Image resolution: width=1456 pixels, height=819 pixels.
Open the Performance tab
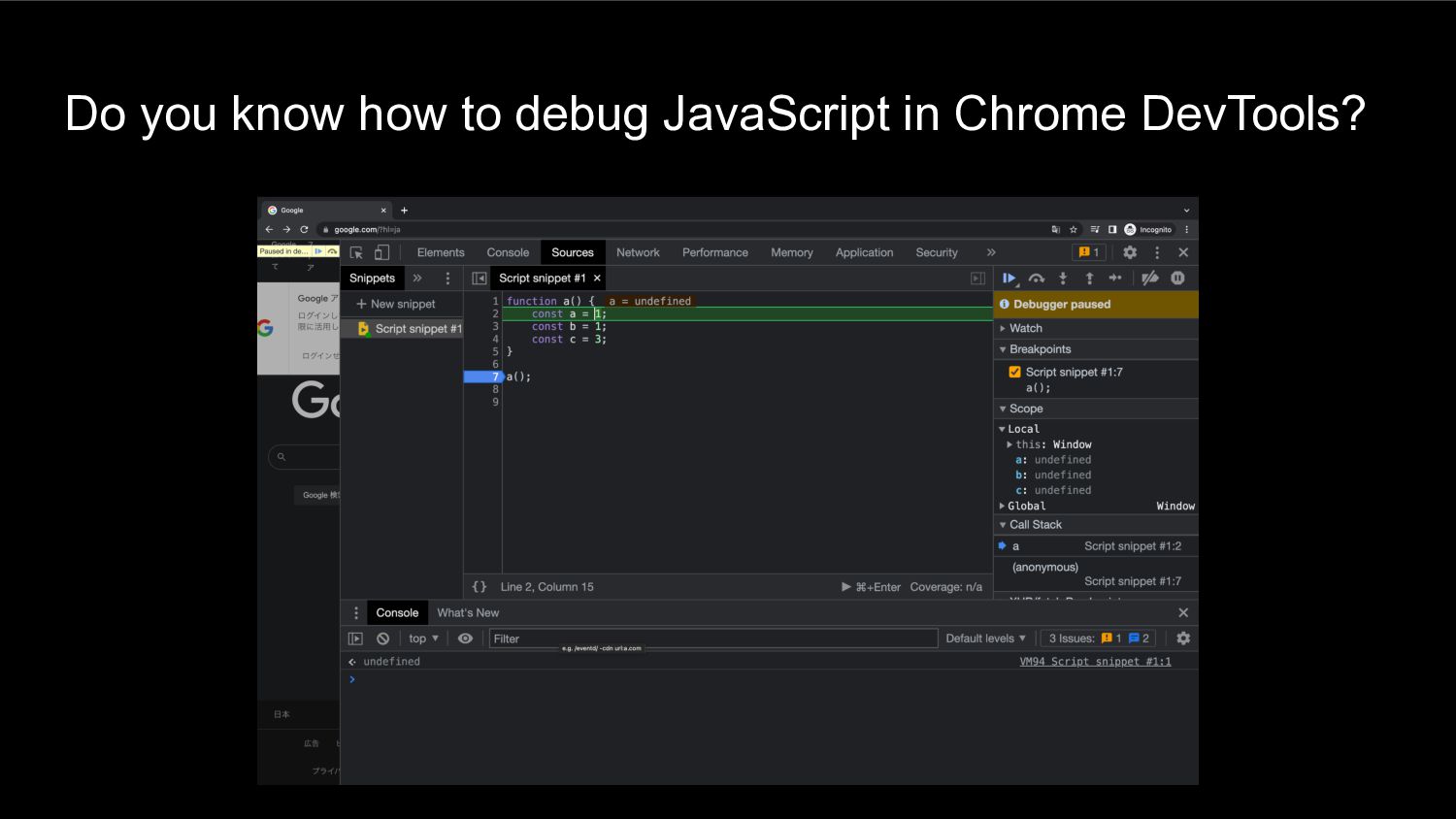pos(715,252)
